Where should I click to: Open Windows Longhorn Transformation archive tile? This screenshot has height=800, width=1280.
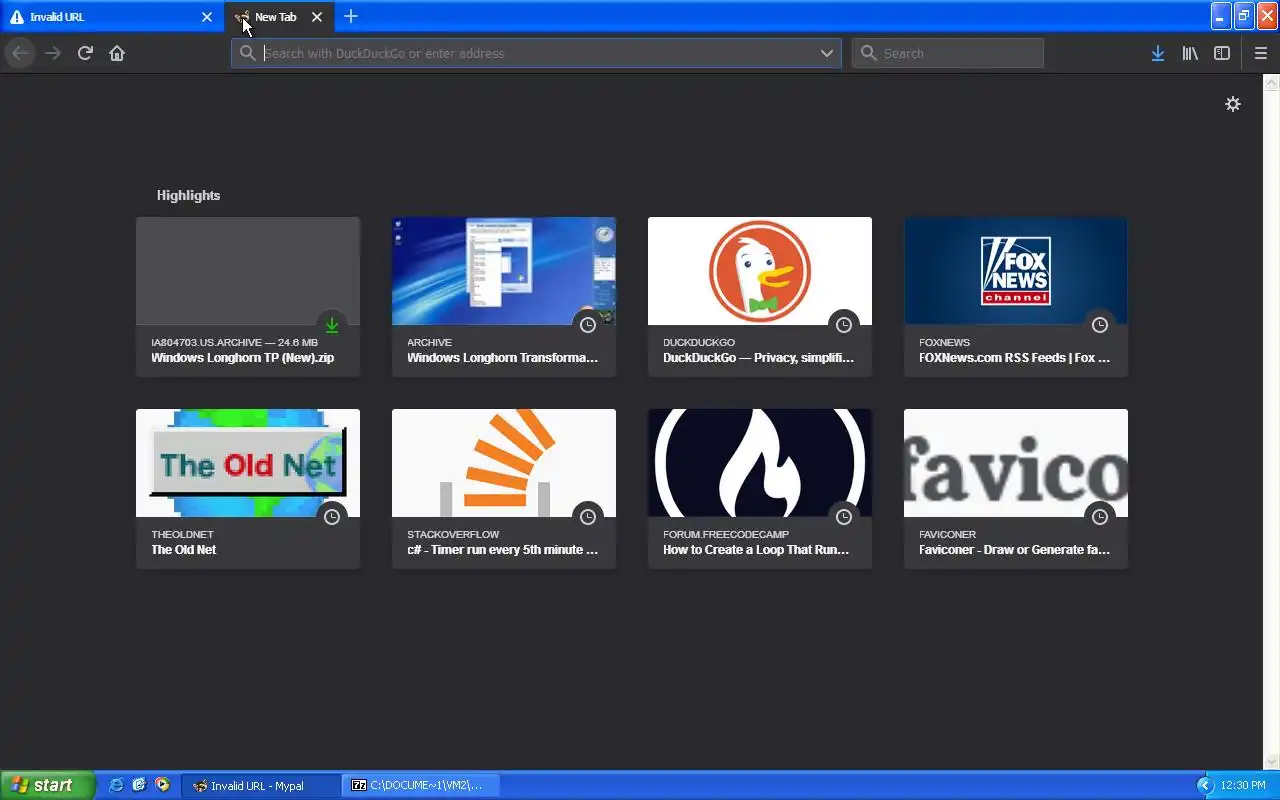click(504, 297)
